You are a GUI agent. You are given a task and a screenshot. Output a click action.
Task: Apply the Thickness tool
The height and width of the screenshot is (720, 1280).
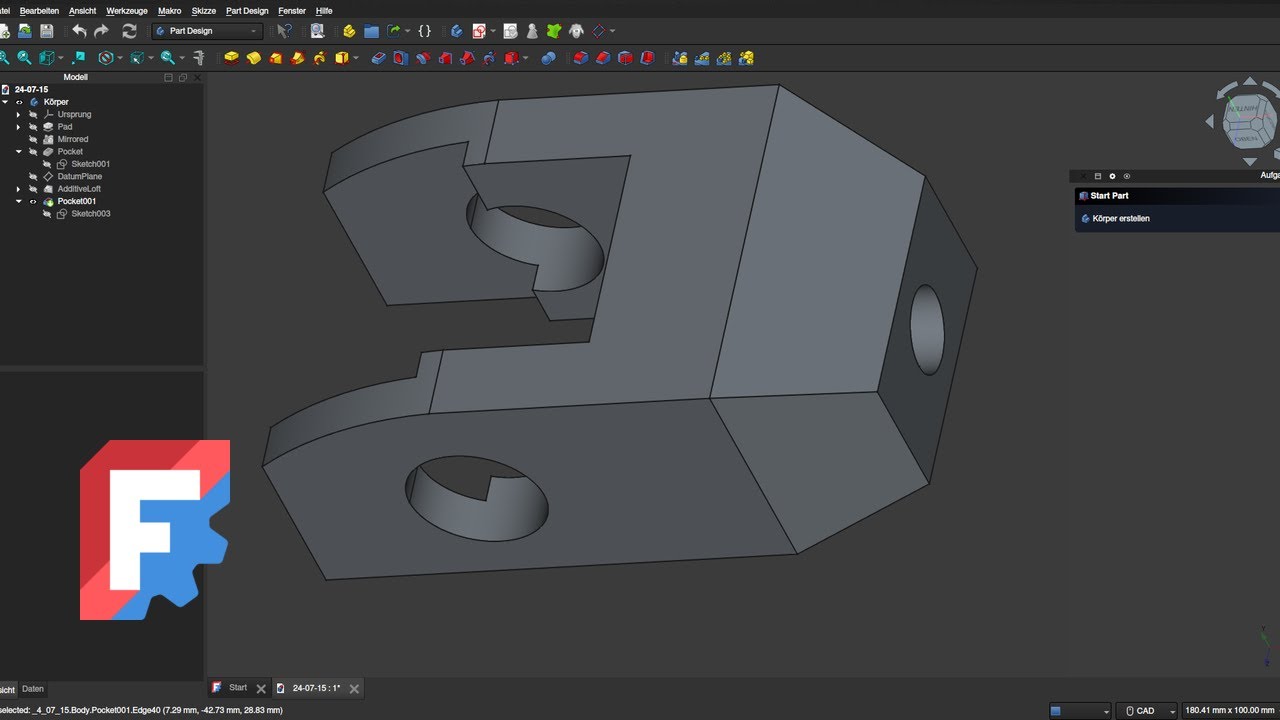coord(647,58)
